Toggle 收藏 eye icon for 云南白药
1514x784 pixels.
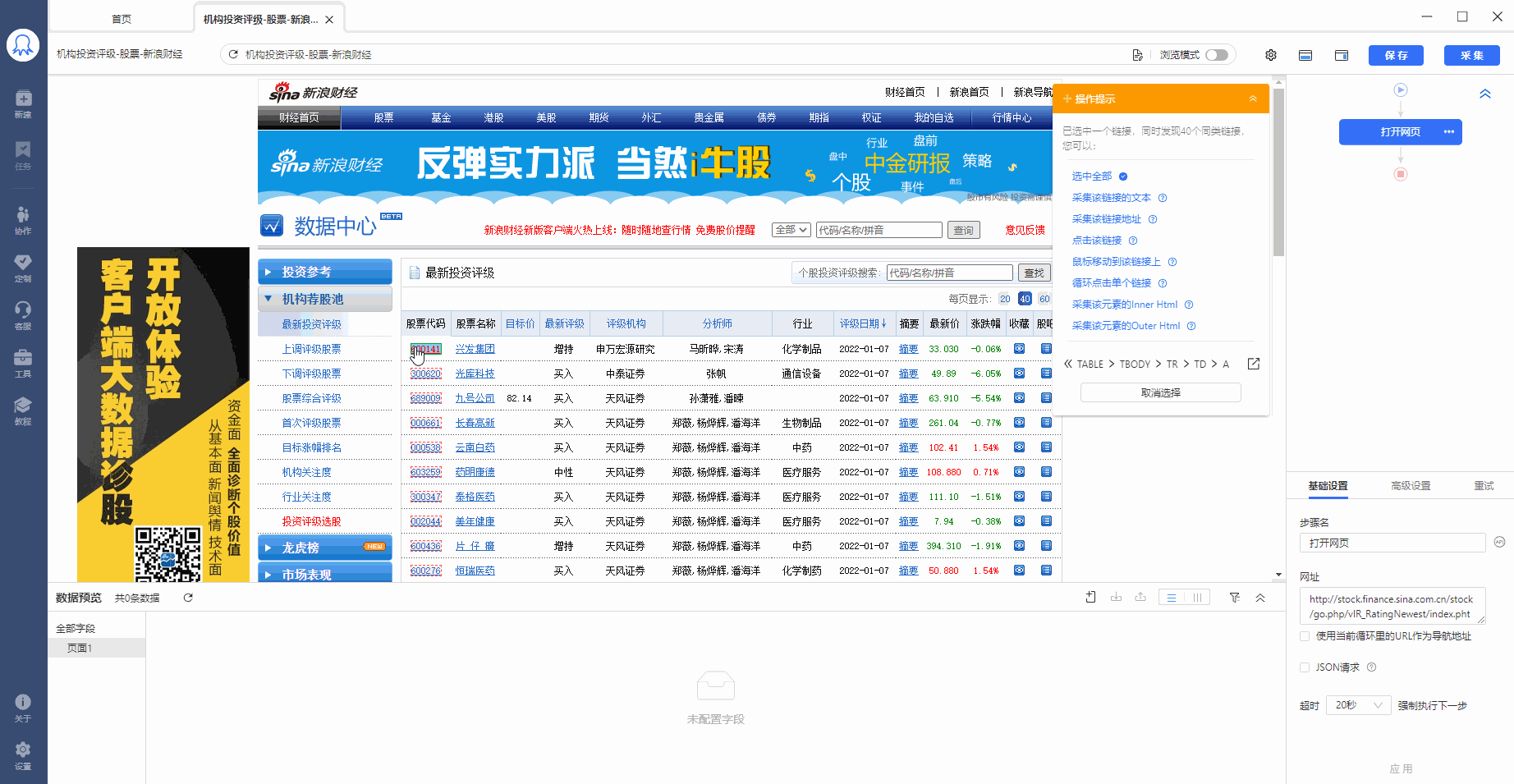tap(1019, 447)
